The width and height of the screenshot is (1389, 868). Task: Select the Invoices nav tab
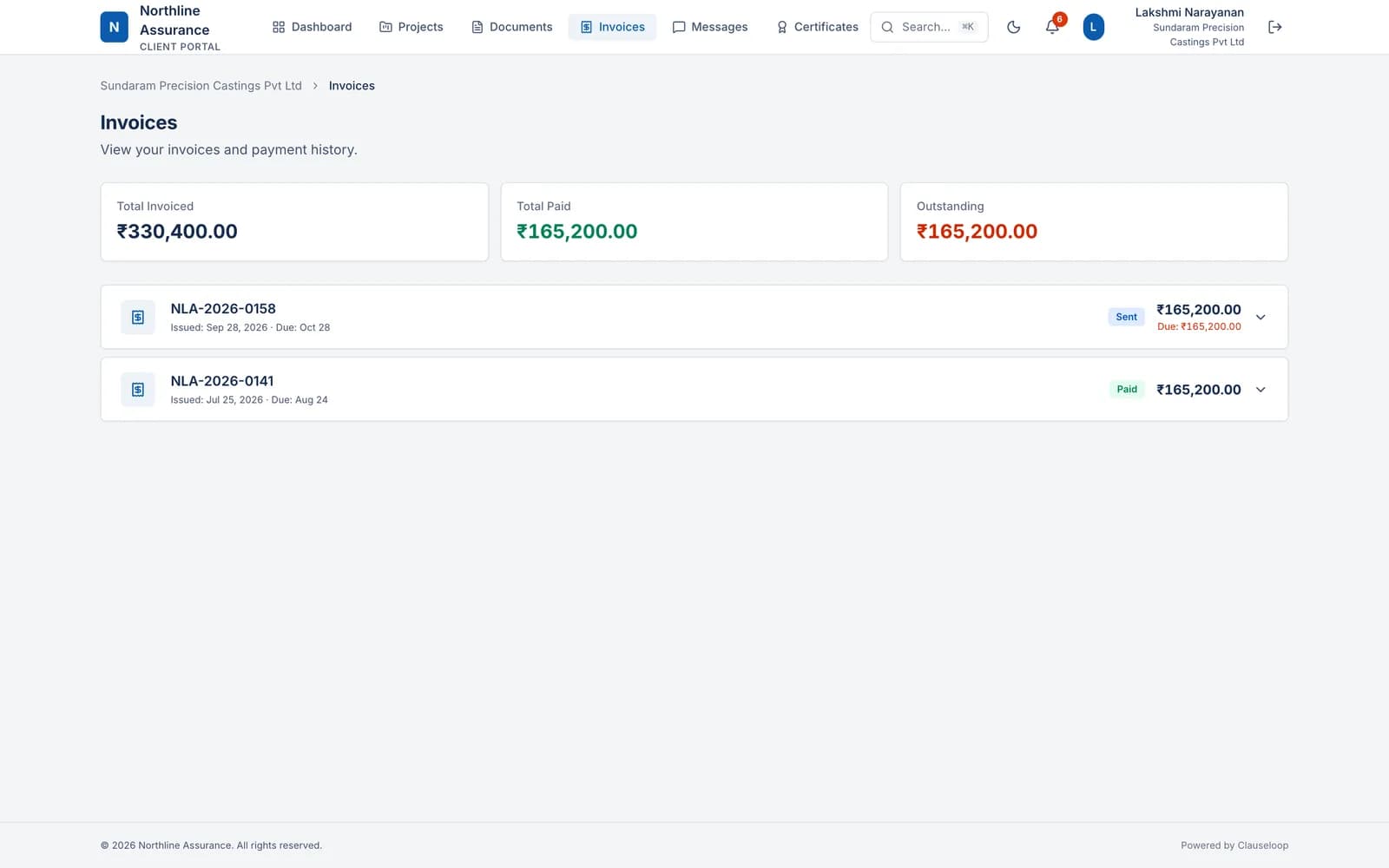pyautogui.click(x=613, y=27)
